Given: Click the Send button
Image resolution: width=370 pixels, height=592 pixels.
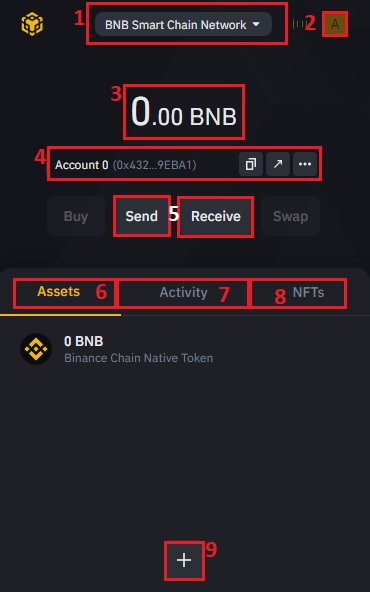Looking at the screenshot, I should (142, 216).
